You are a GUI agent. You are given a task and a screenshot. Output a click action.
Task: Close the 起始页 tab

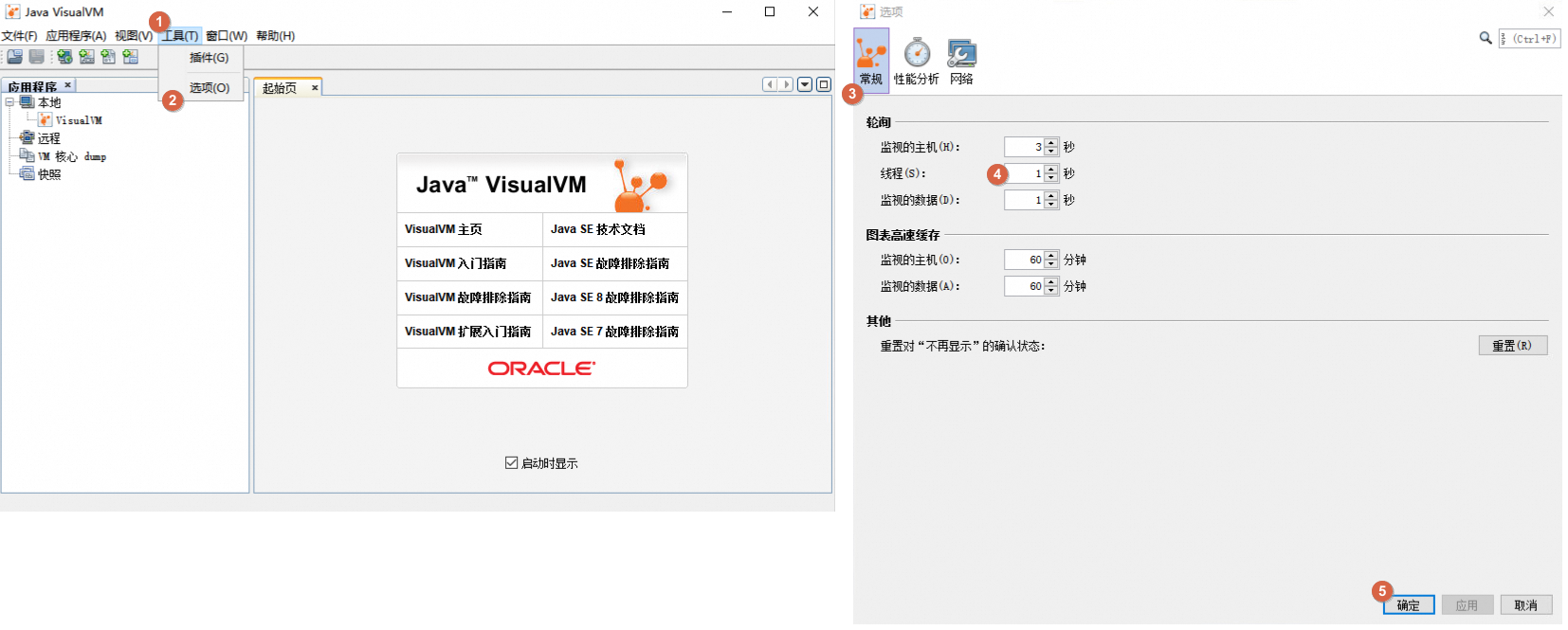[x=315, y=88]
